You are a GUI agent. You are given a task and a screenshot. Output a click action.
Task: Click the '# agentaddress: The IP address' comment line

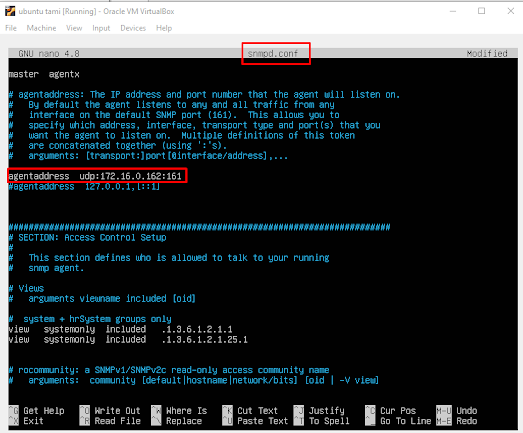[x=204, y=94]
